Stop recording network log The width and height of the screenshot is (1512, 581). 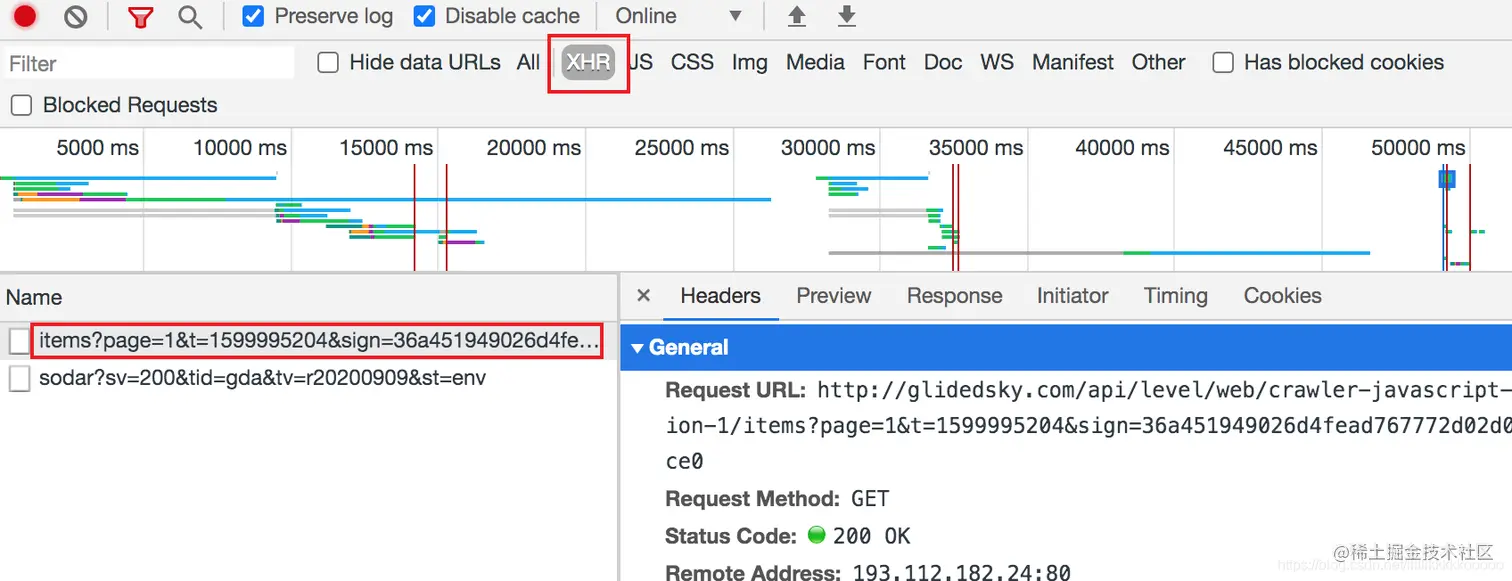pos(25,16)
